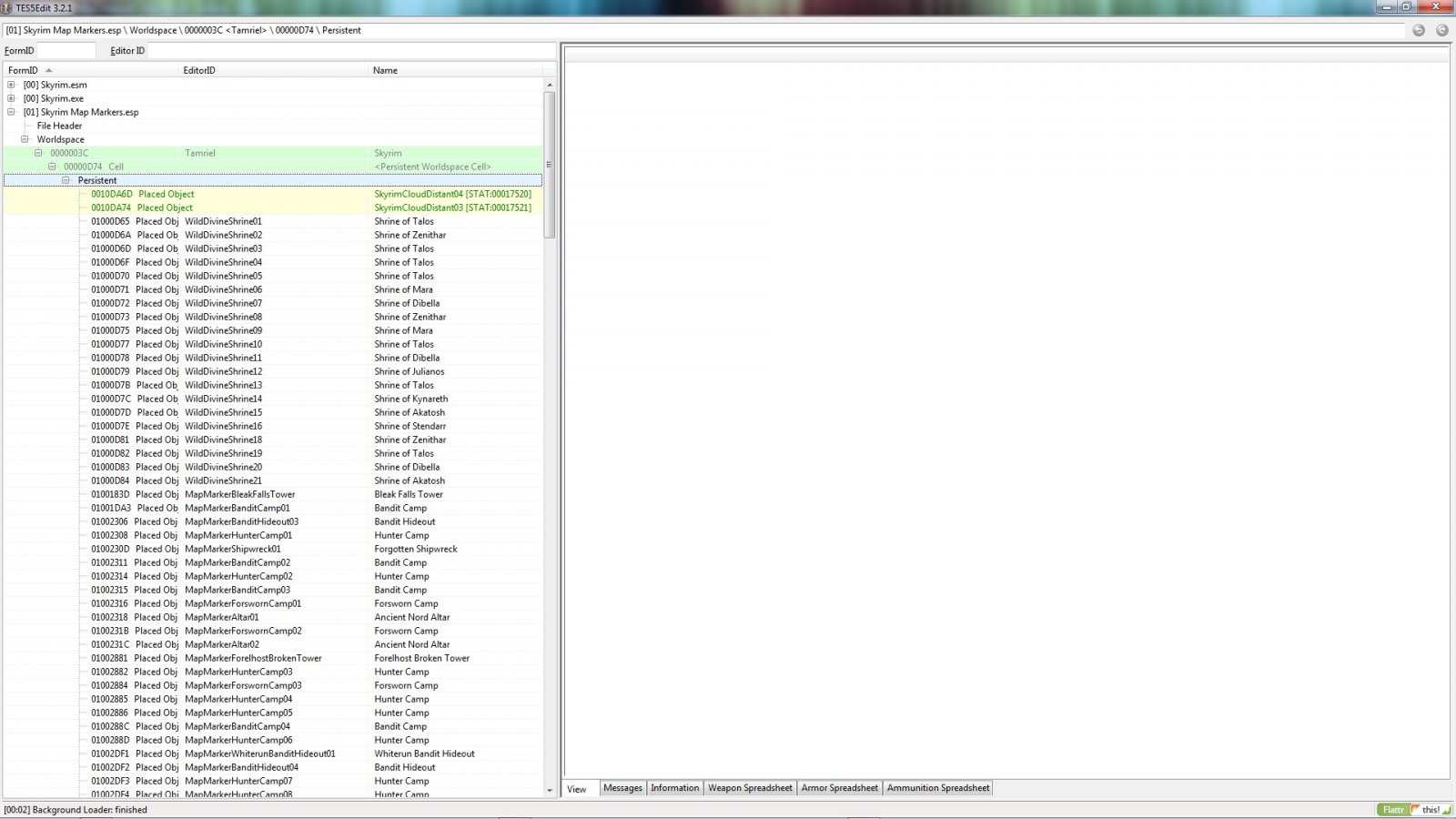Collapse the Persistent tree node
Viewport: 1456px width, 819px height.
pos(66,180)
